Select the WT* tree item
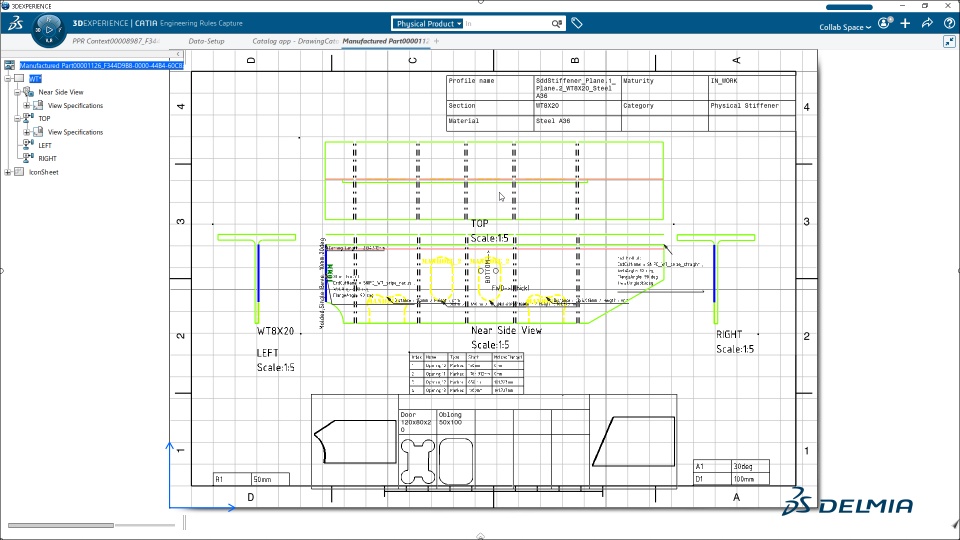960x540 pixels. coord(35,78)
